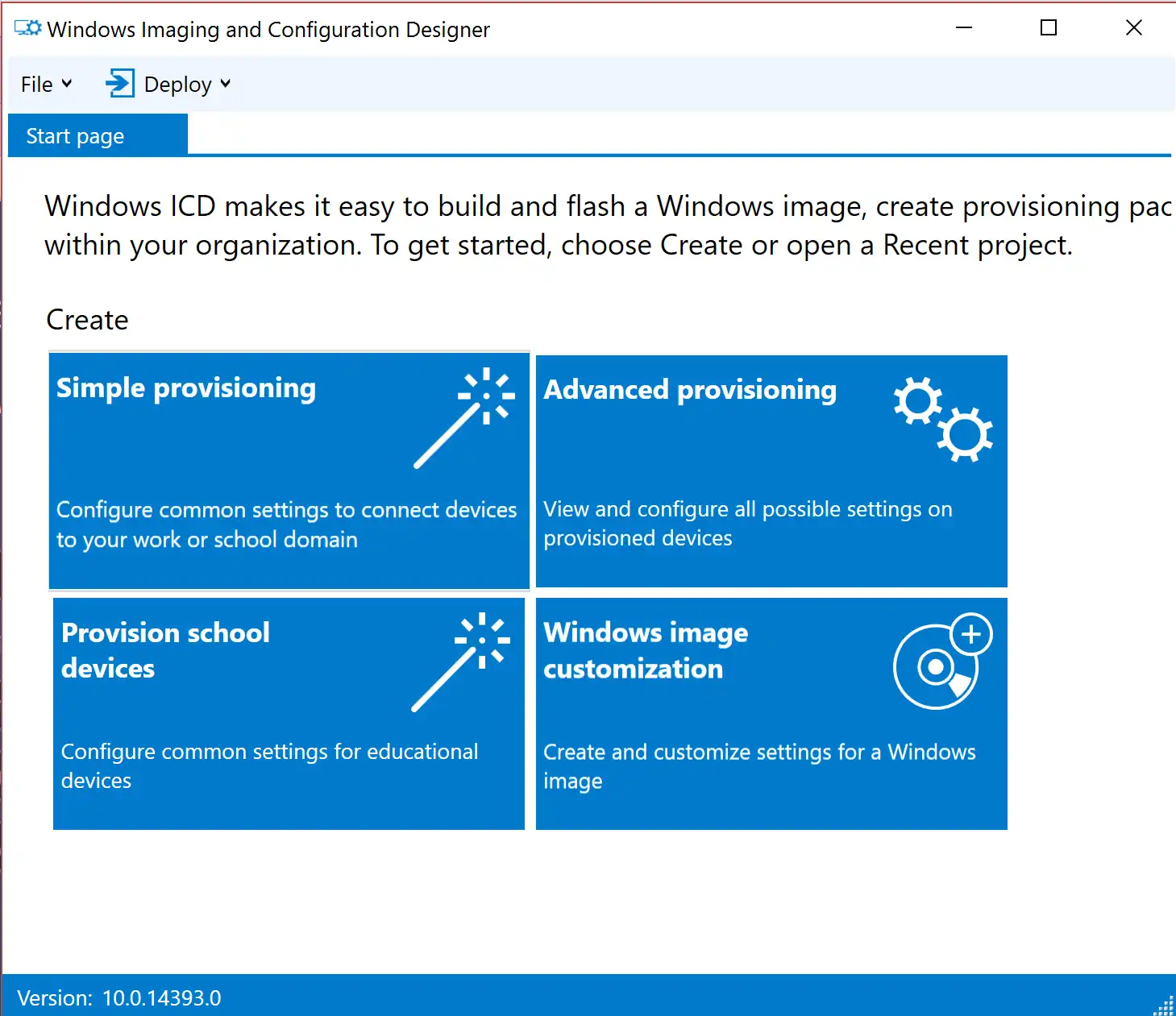This screenshot has width=1176, height=1016.
Task: Open the Deploy menu
Action: click(x=168, y=84)
